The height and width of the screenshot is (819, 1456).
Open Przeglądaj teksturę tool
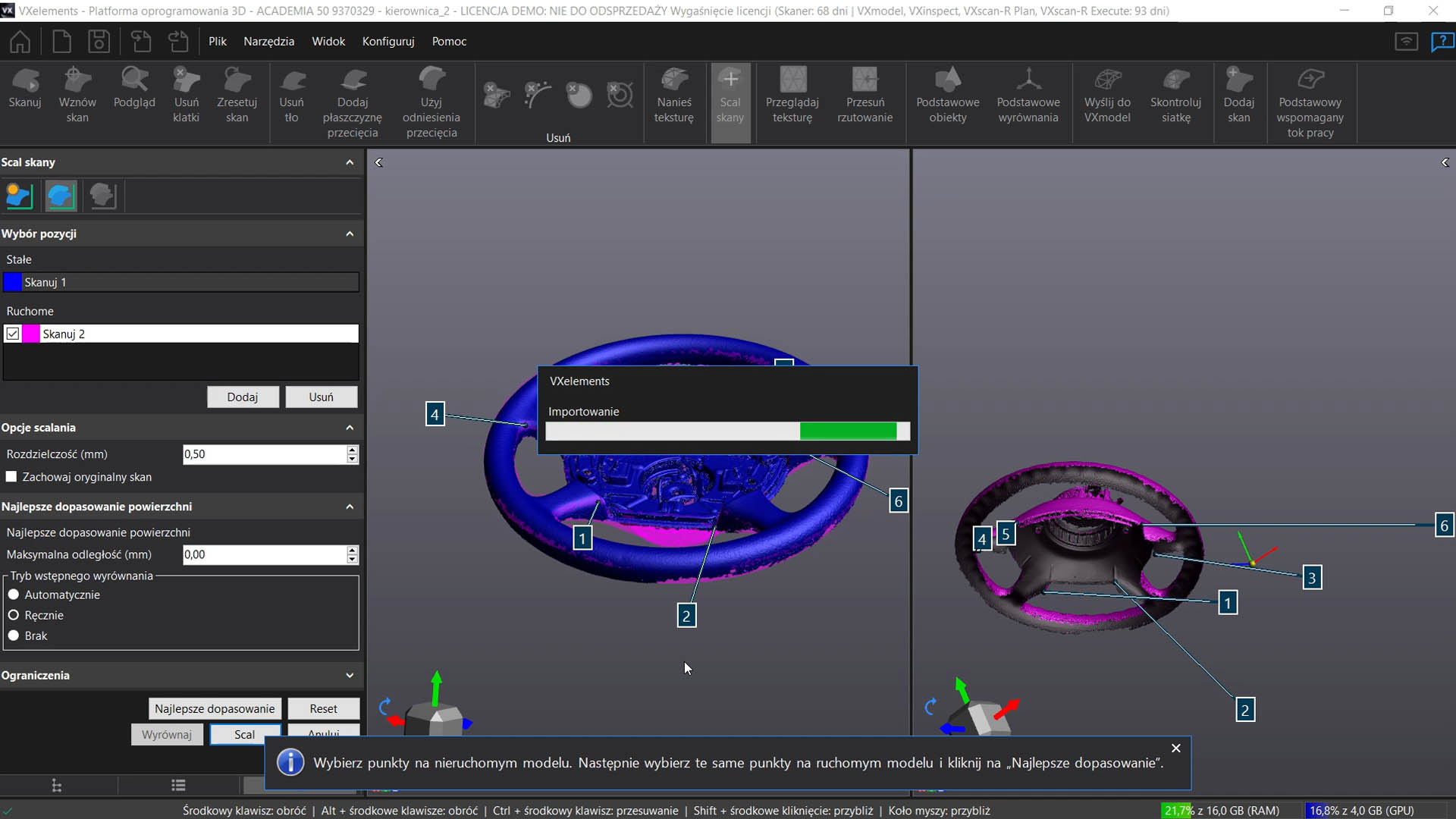point(792,96)
